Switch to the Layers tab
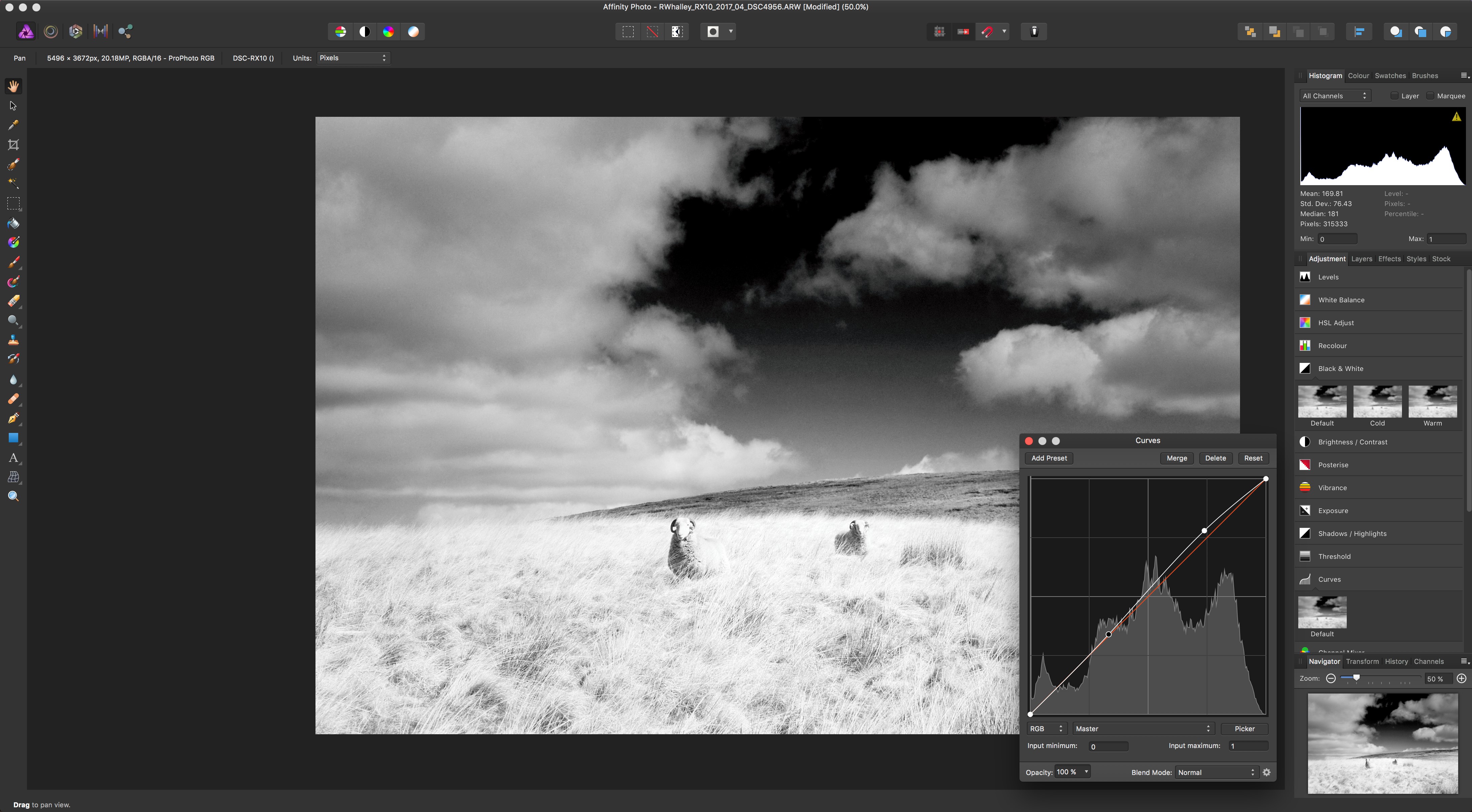The width and height of the screenshot is (1472, 812). (1361, 259)
